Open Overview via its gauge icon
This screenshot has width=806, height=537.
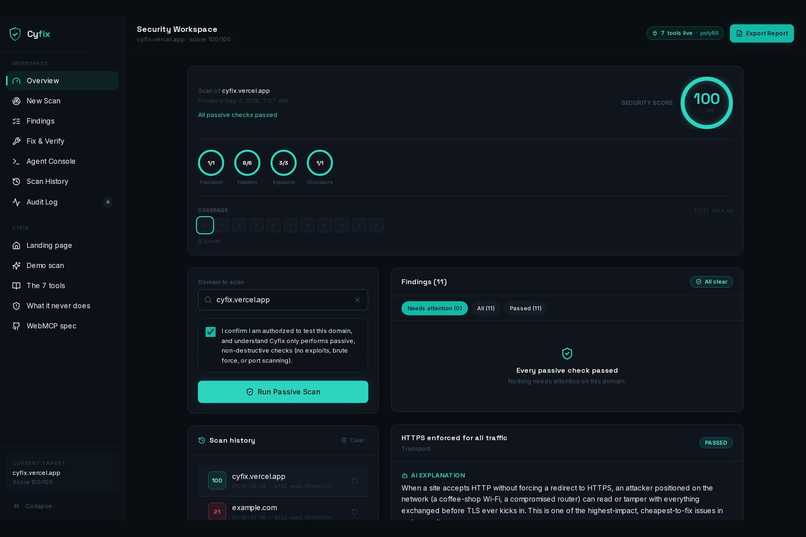pos(16,81)
